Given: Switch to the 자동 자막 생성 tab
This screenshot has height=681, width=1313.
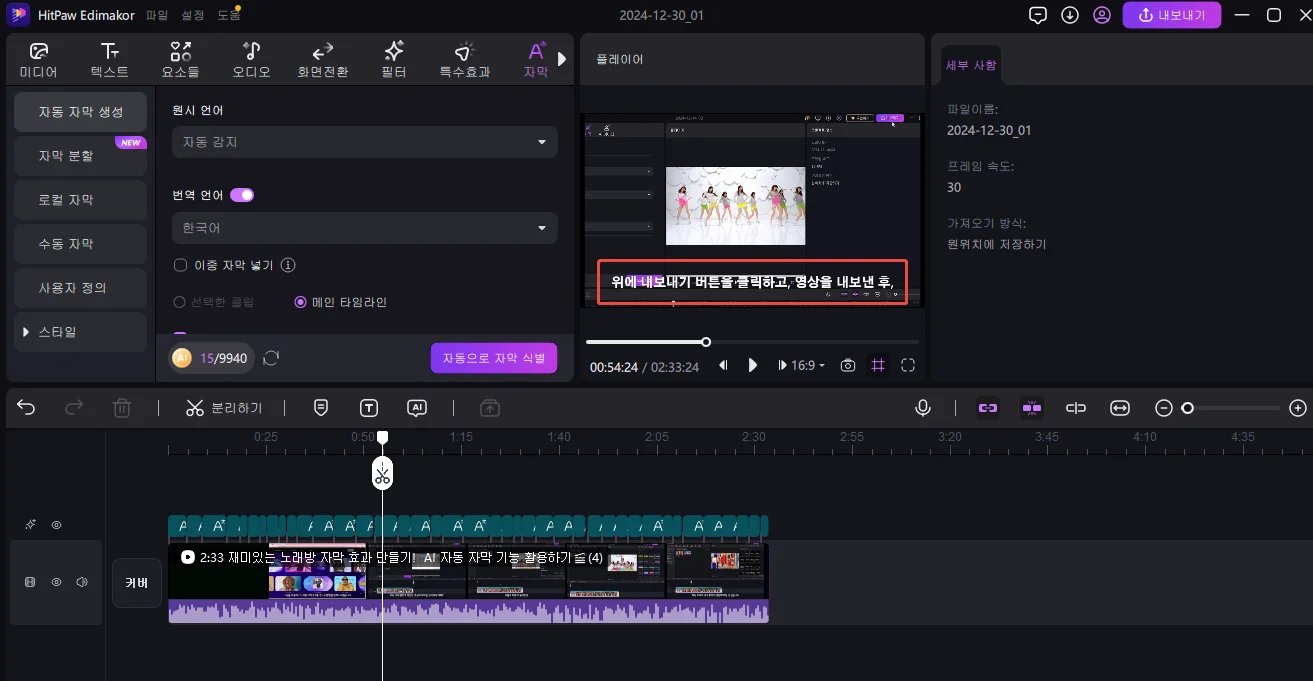Looking at the screenshot, I should (x=80, y=112).
